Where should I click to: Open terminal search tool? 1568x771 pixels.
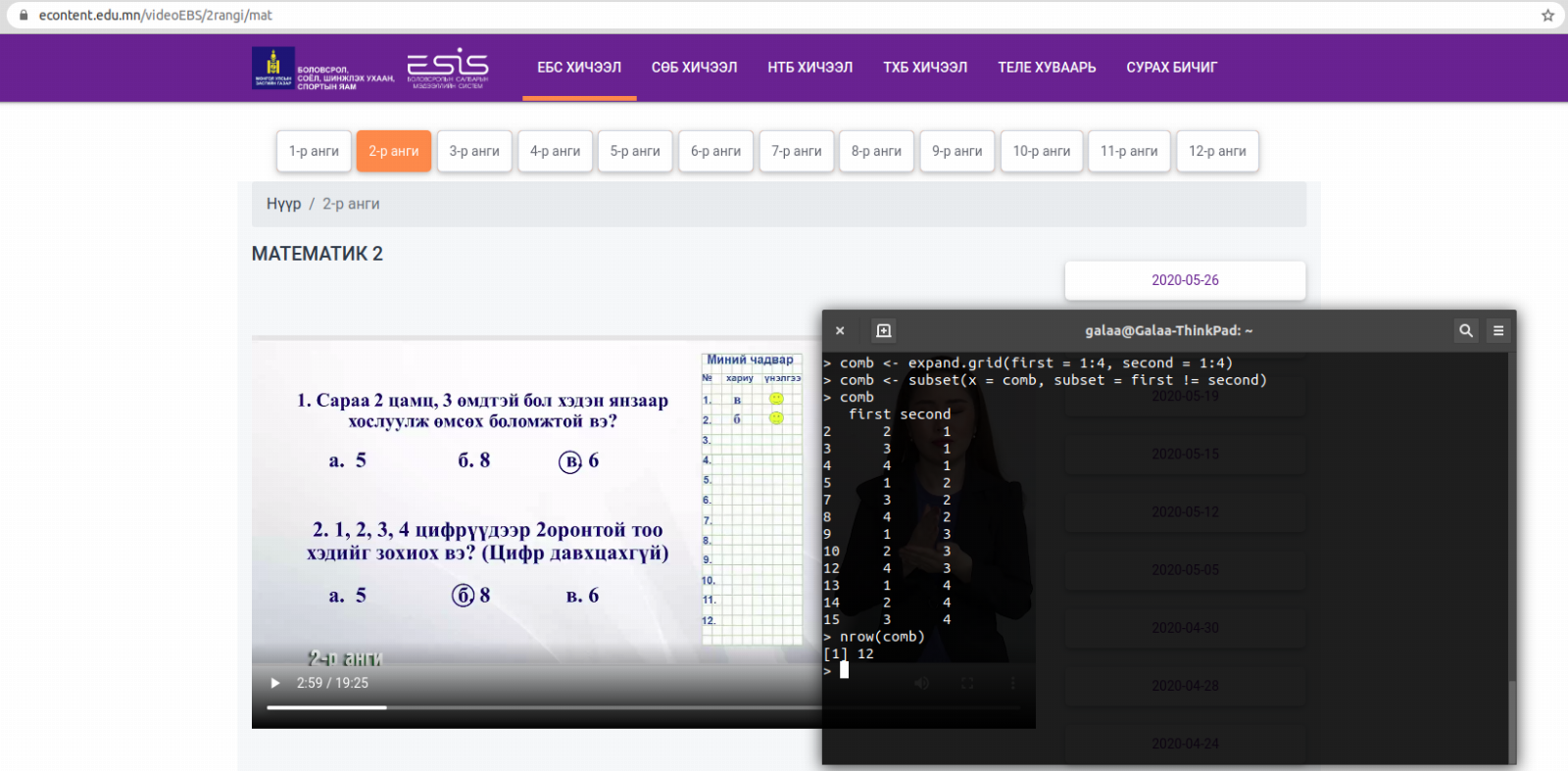point(1465,331)
